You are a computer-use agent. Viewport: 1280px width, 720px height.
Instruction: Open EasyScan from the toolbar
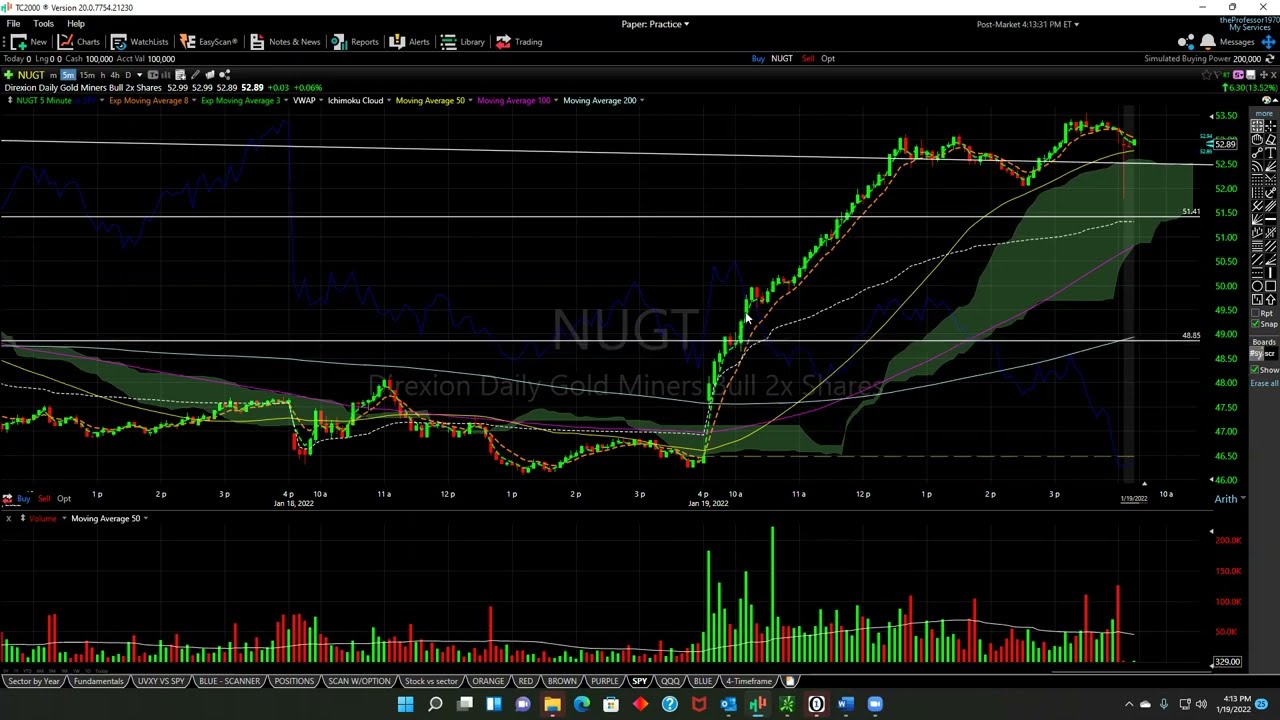[x=209, y=41]
